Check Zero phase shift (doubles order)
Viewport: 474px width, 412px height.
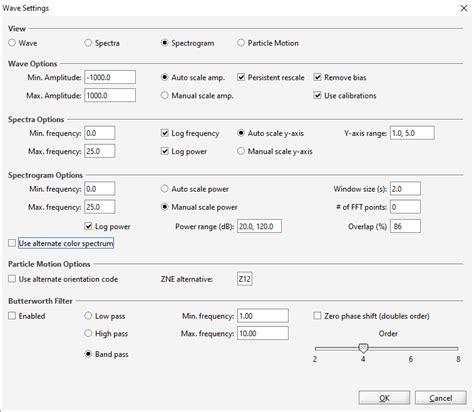317,316
